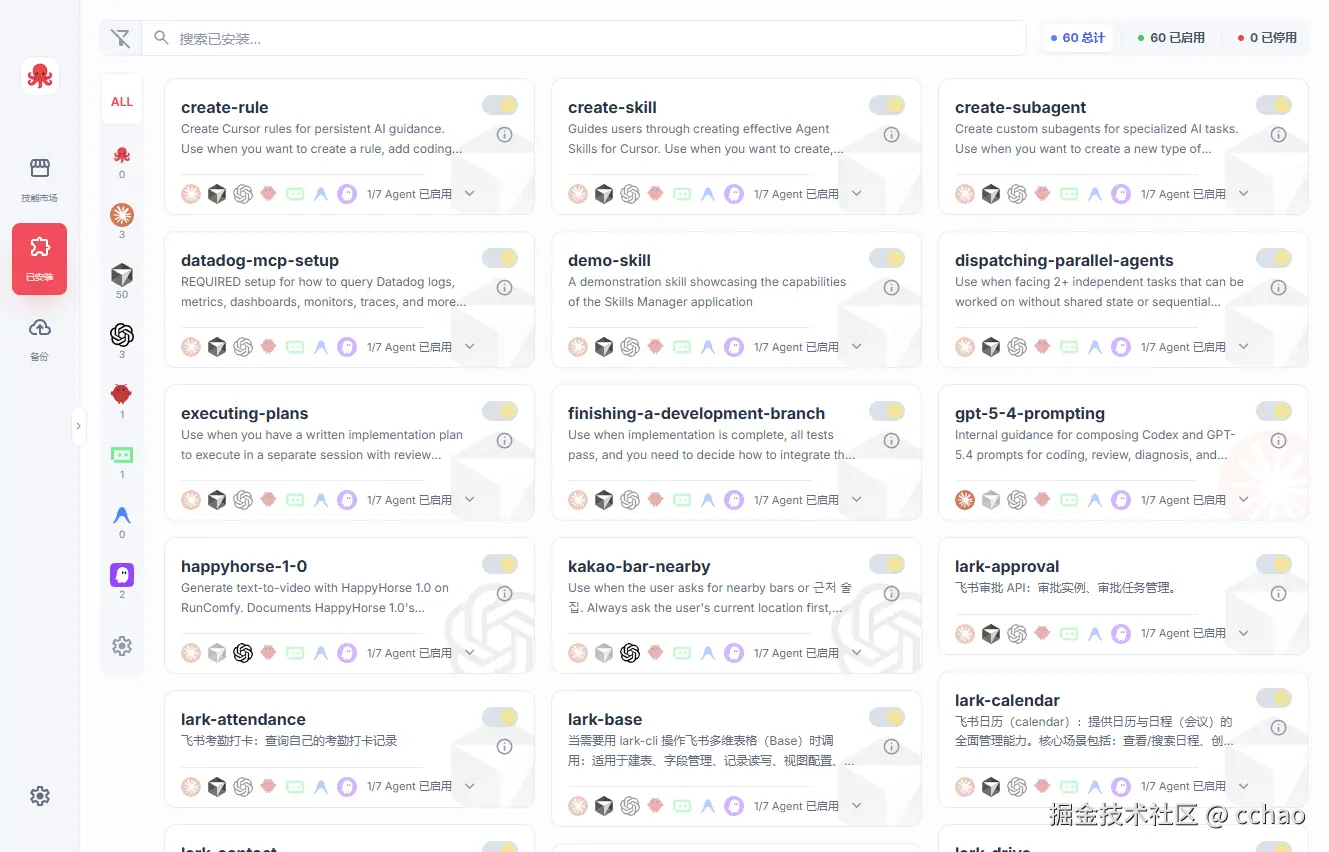Expand the agent list on lark-base card
Viewport: 1329px width, 852px height.
[x=857, y=806]
